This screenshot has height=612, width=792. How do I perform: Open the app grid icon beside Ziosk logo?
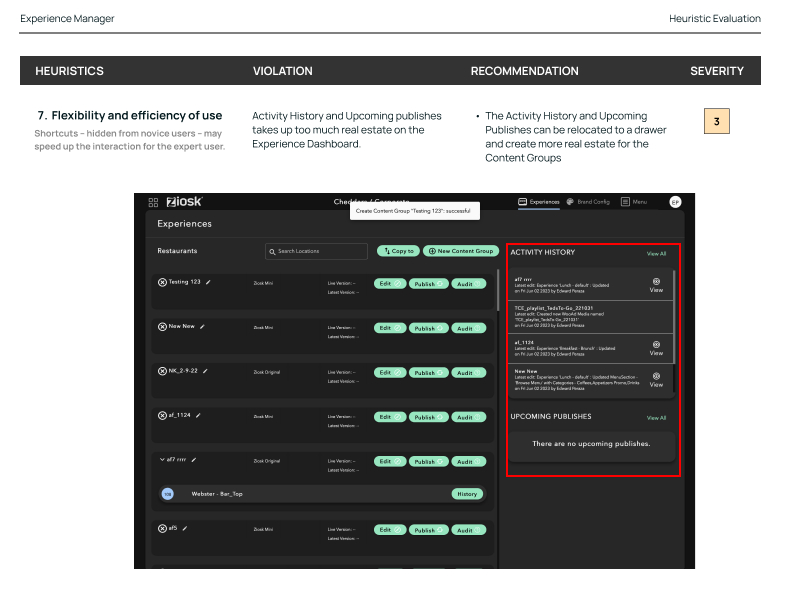click(x=153, y=202)
